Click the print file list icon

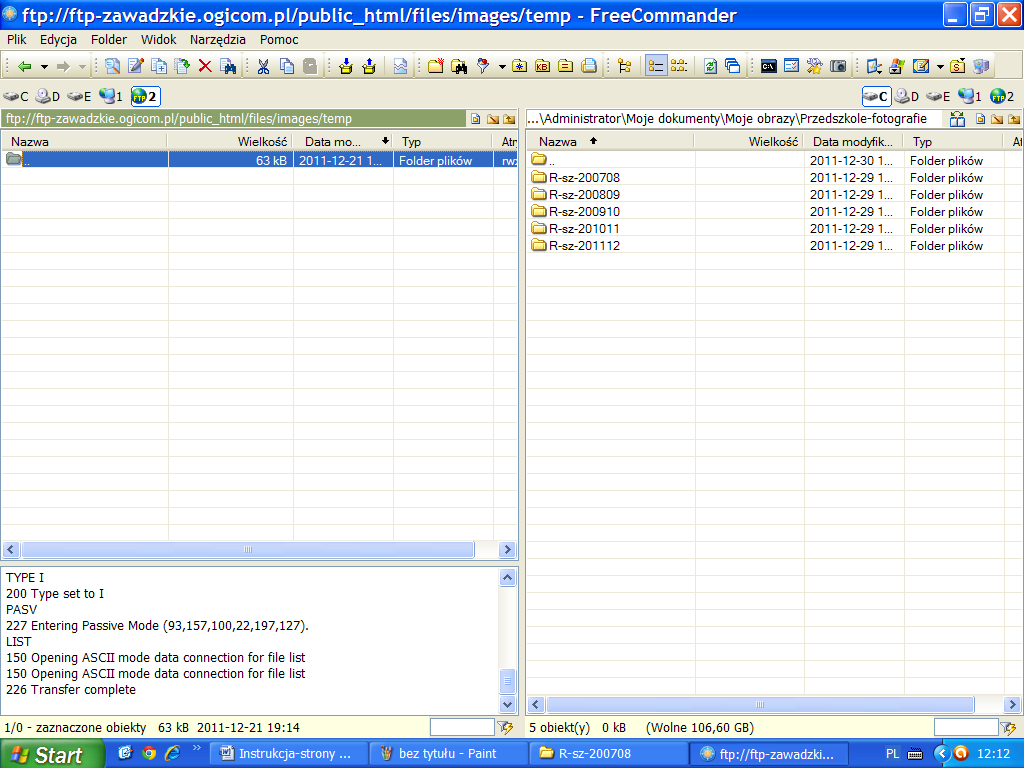589,66
